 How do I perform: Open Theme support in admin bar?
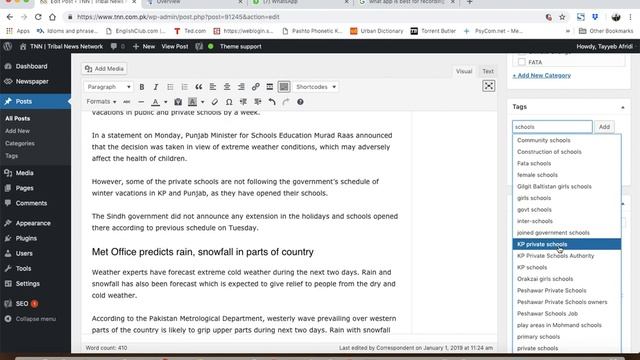click(x=240, y=47)
